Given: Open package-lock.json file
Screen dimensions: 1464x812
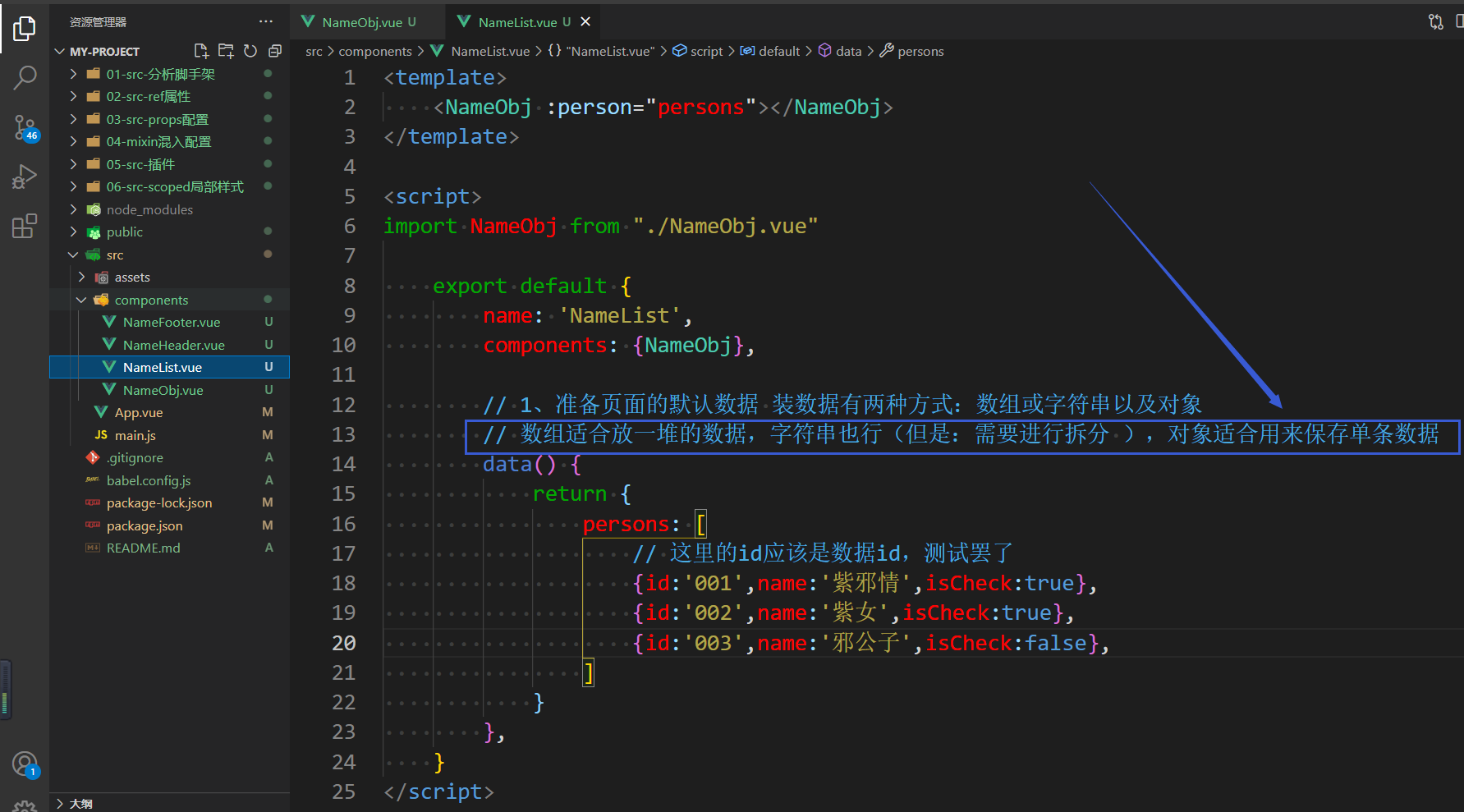Looking at the screenshot, I should [158, 502].
